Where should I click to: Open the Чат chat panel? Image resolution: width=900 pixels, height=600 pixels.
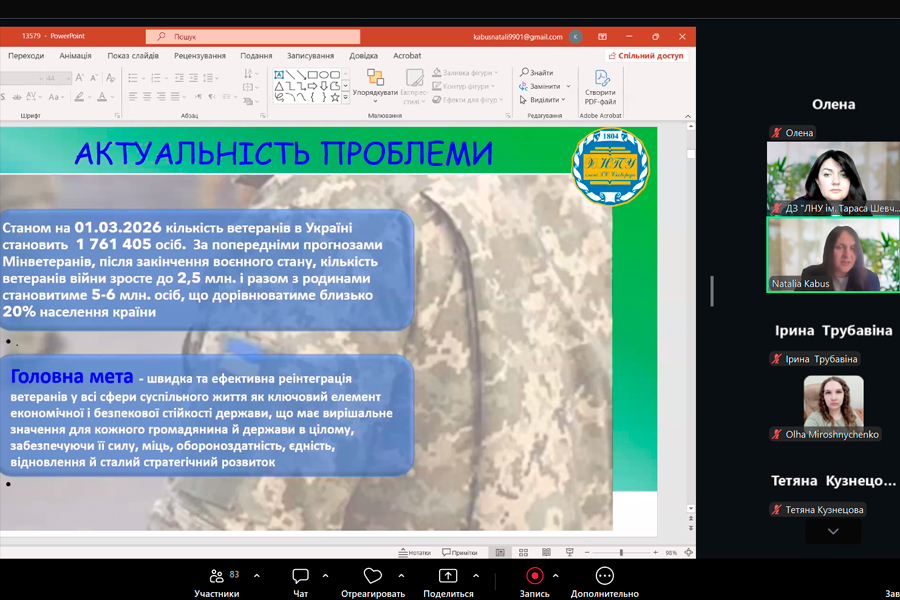point(300,577)
